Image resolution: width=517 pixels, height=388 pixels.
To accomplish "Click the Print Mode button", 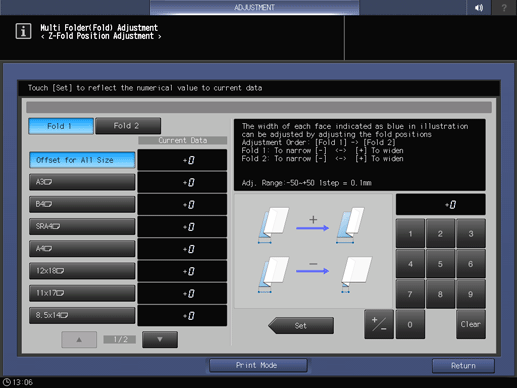I will 258,365.
